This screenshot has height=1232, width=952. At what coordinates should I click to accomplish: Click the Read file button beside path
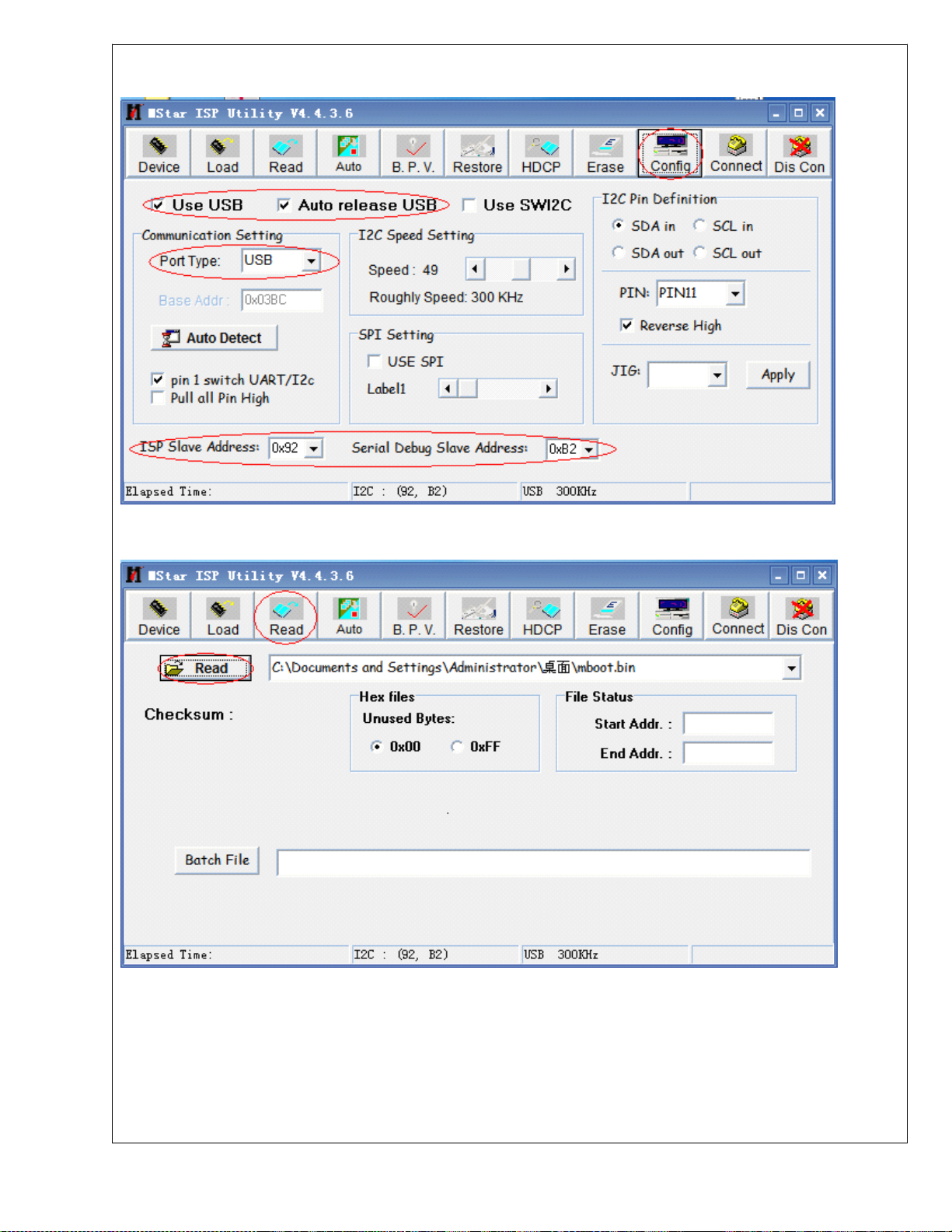[x=206, y=668]
